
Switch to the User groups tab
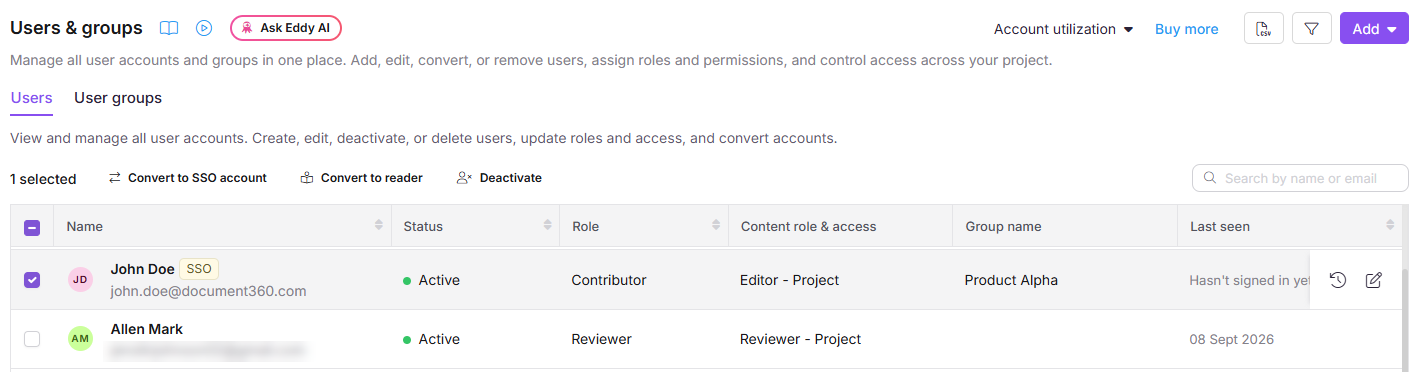118,98
